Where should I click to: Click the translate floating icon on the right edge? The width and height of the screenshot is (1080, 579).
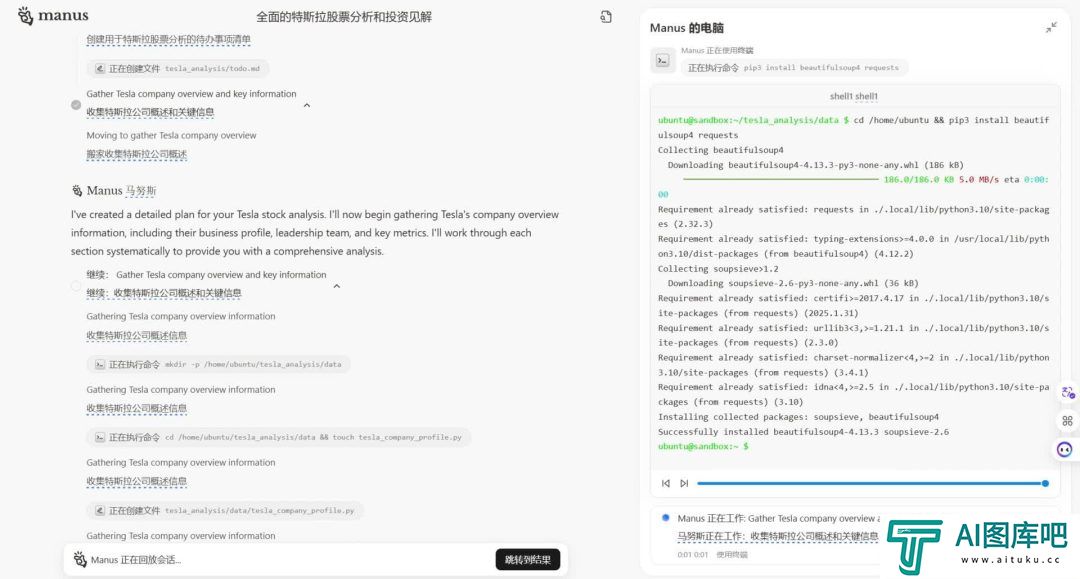1068,392
